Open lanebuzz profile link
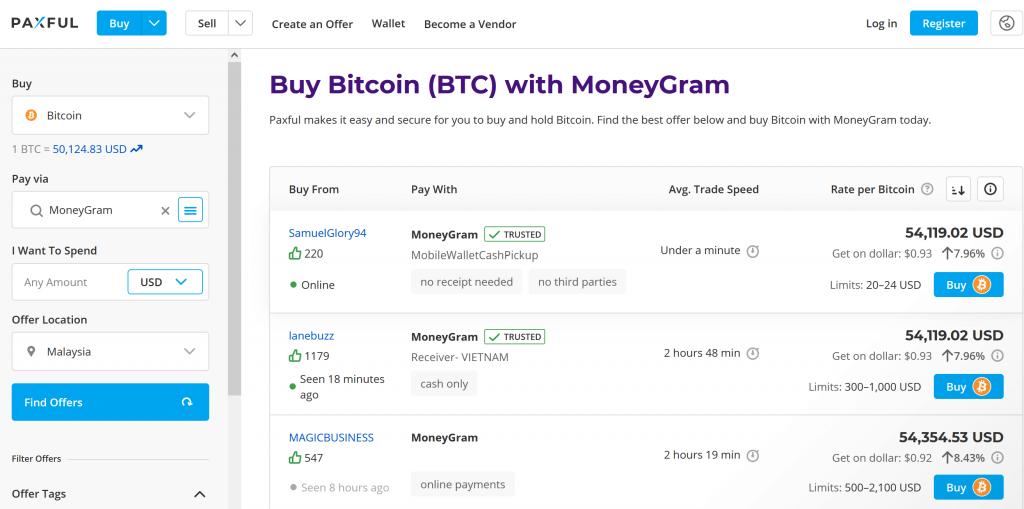Image resolution: width=1024 pixels, height=509 pixels. click(312, 336)
